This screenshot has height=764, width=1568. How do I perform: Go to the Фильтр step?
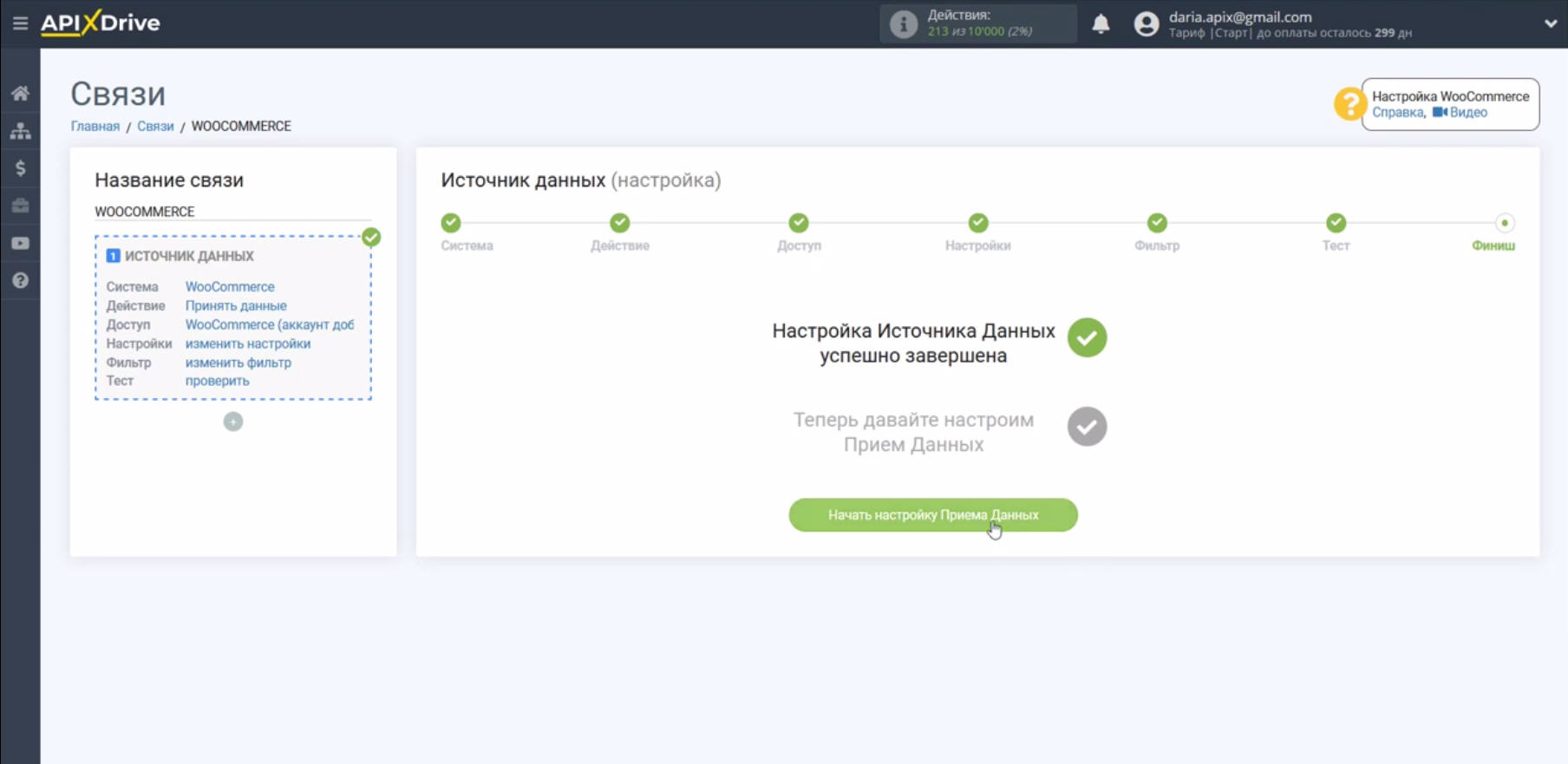click(x=1157, y=232)
